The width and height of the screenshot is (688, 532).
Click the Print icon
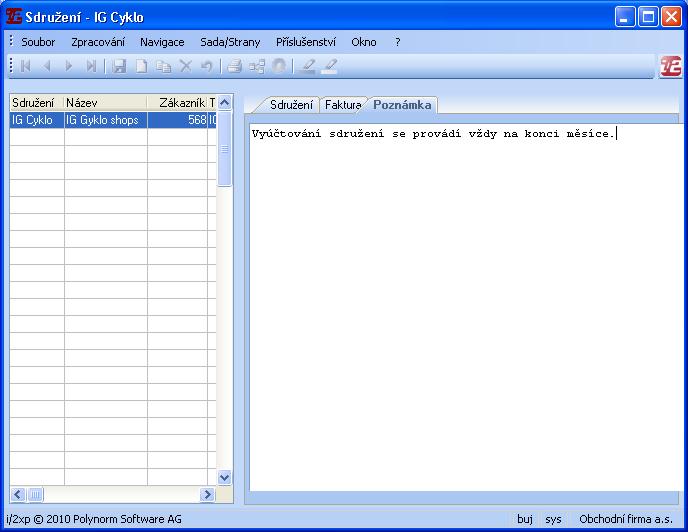pyautogui.click(x=235, y=66)
